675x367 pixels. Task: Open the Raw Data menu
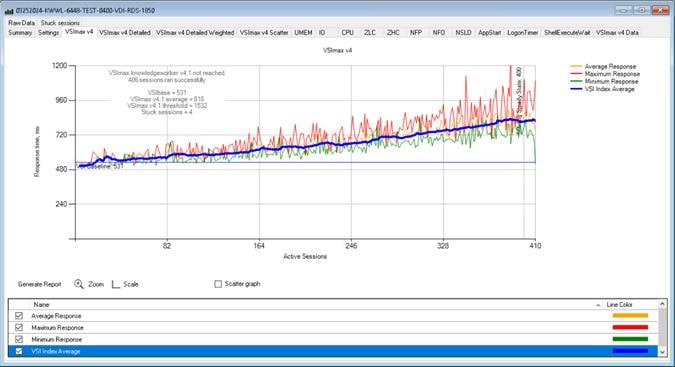tap(22, 23)
